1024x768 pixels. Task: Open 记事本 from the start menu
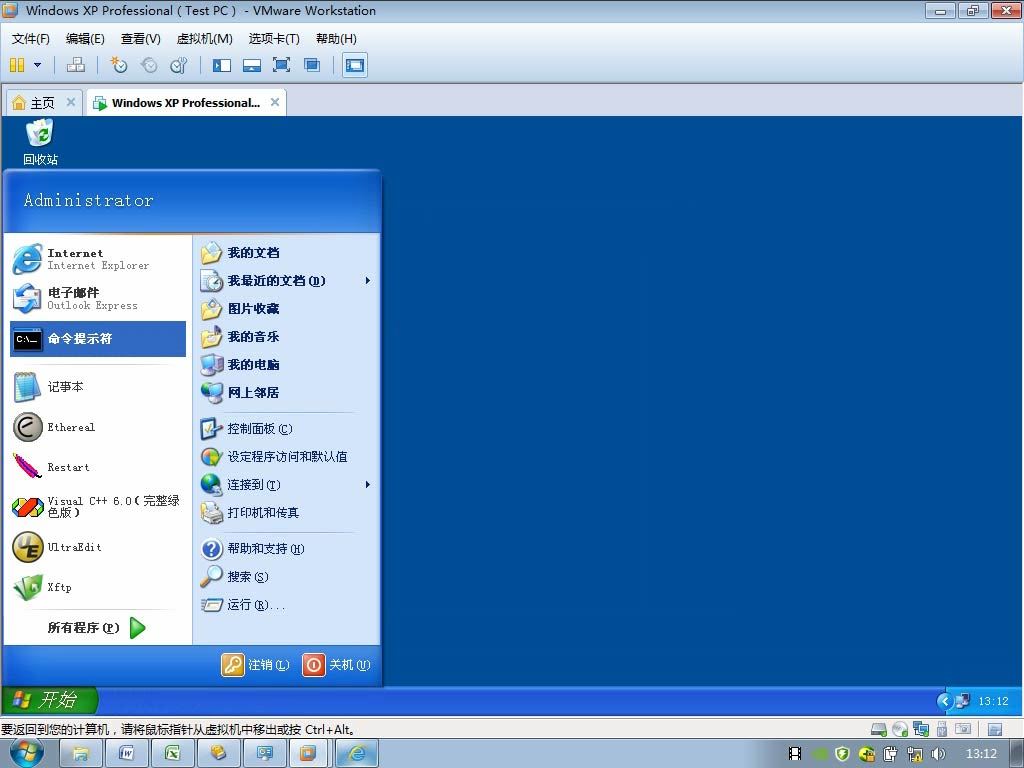(98, 387)
